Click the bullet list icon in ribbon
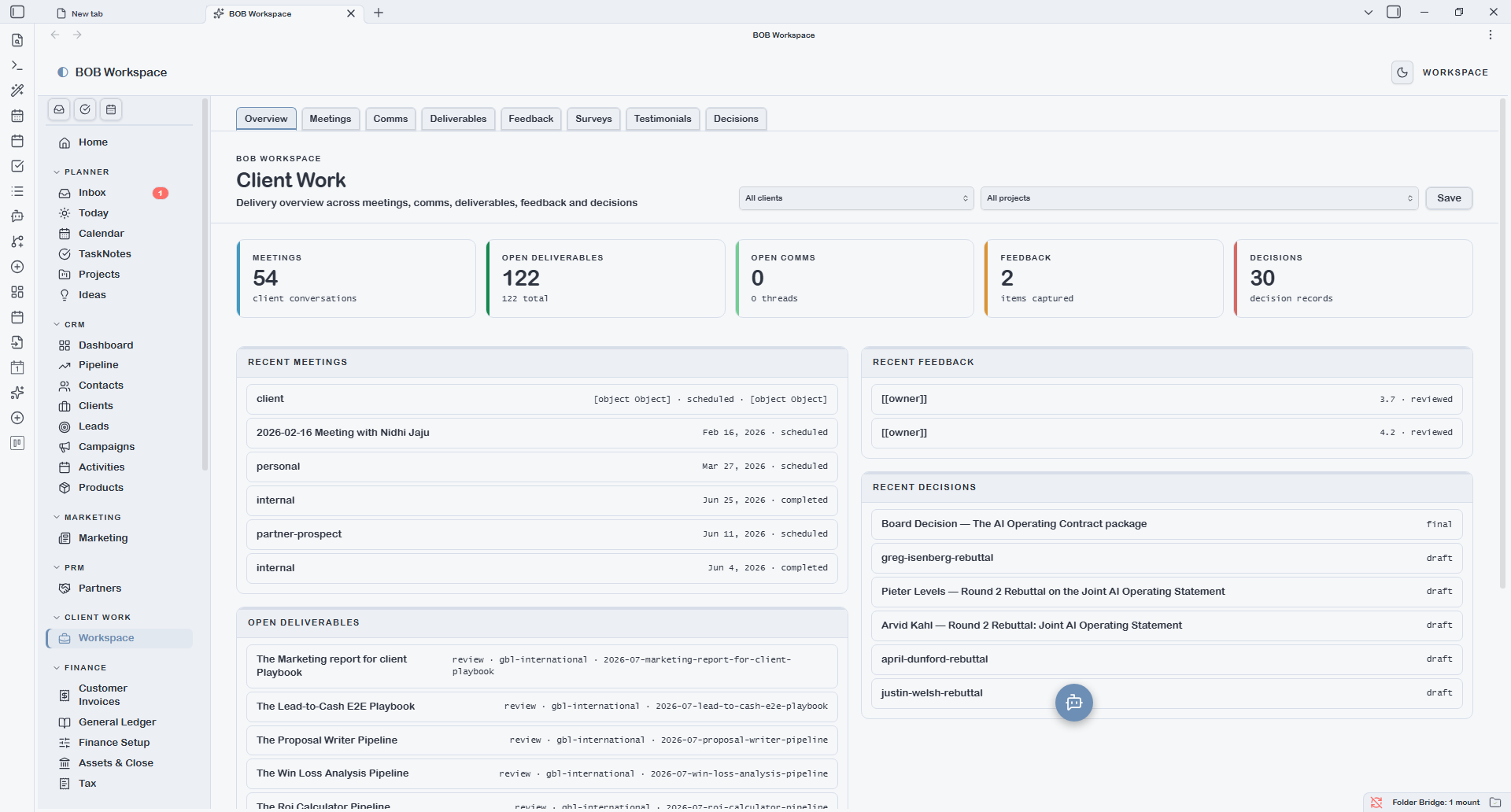Image resolution: width=1511 pixels, height=812 pixels. coord(17,191)
